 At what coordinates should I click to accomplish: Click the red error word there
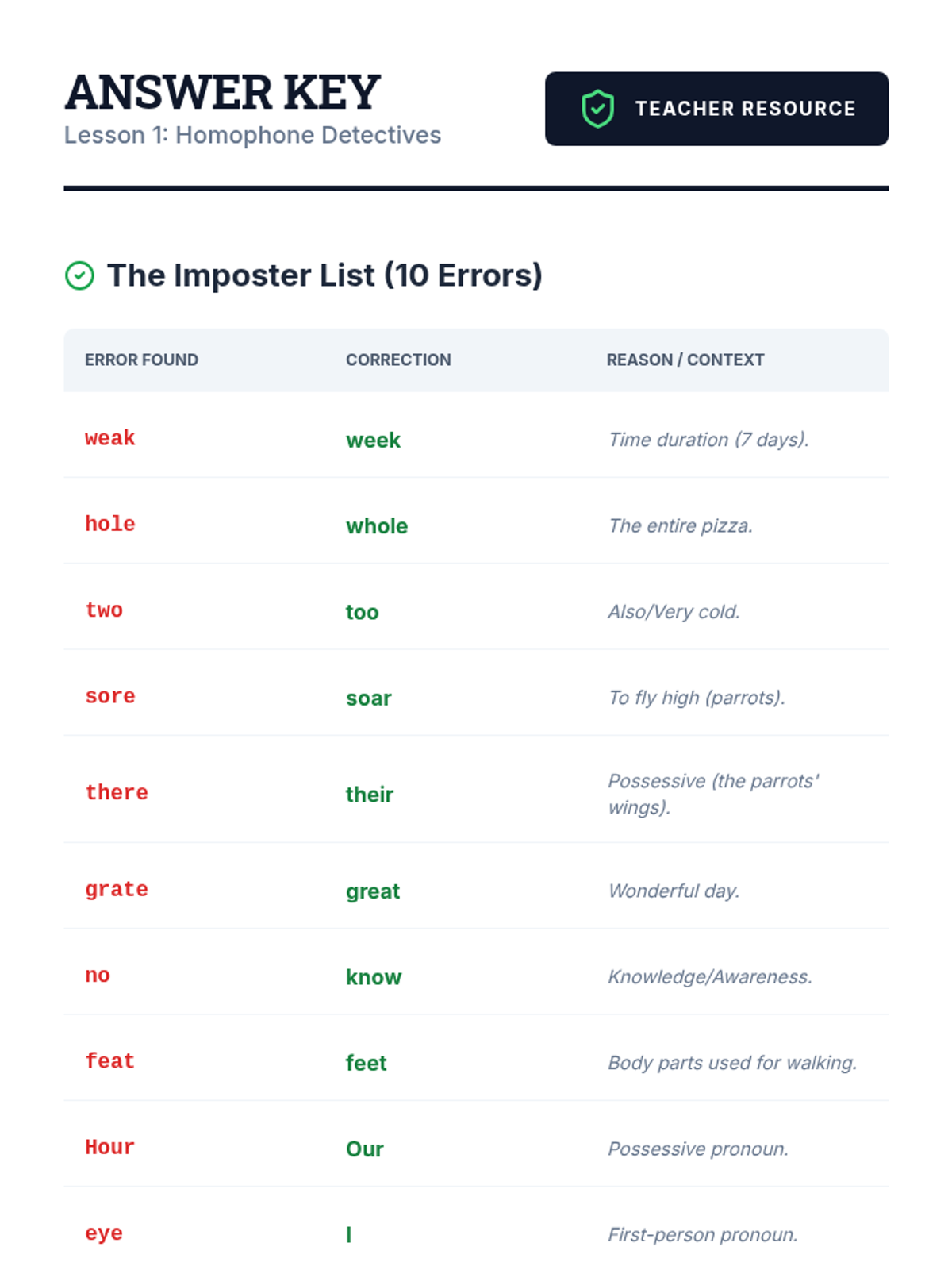[x=117, y=792]
